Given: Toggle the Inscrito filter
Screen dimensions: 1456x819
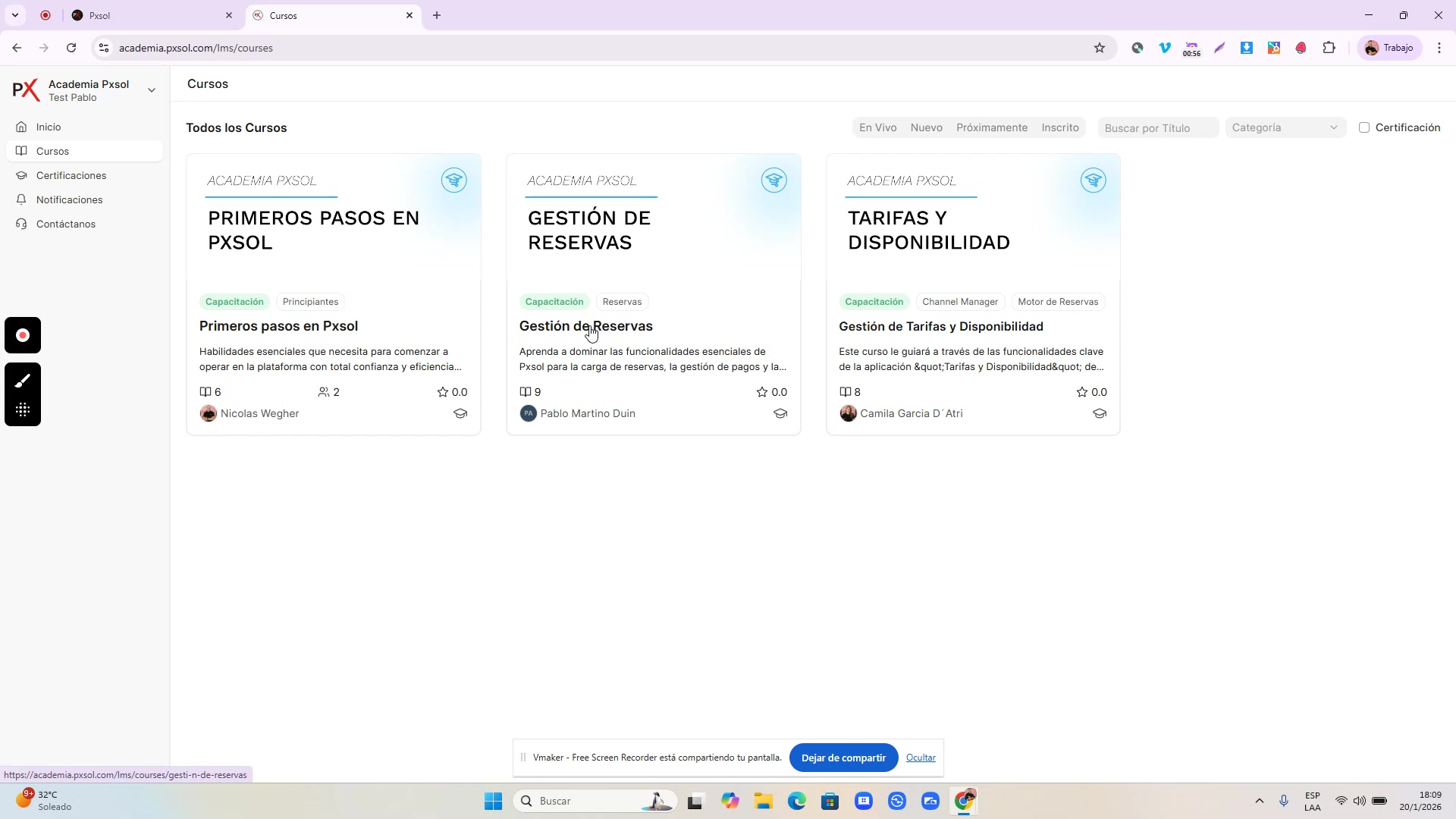Looking at the screenshot, I should point(1060,127).
